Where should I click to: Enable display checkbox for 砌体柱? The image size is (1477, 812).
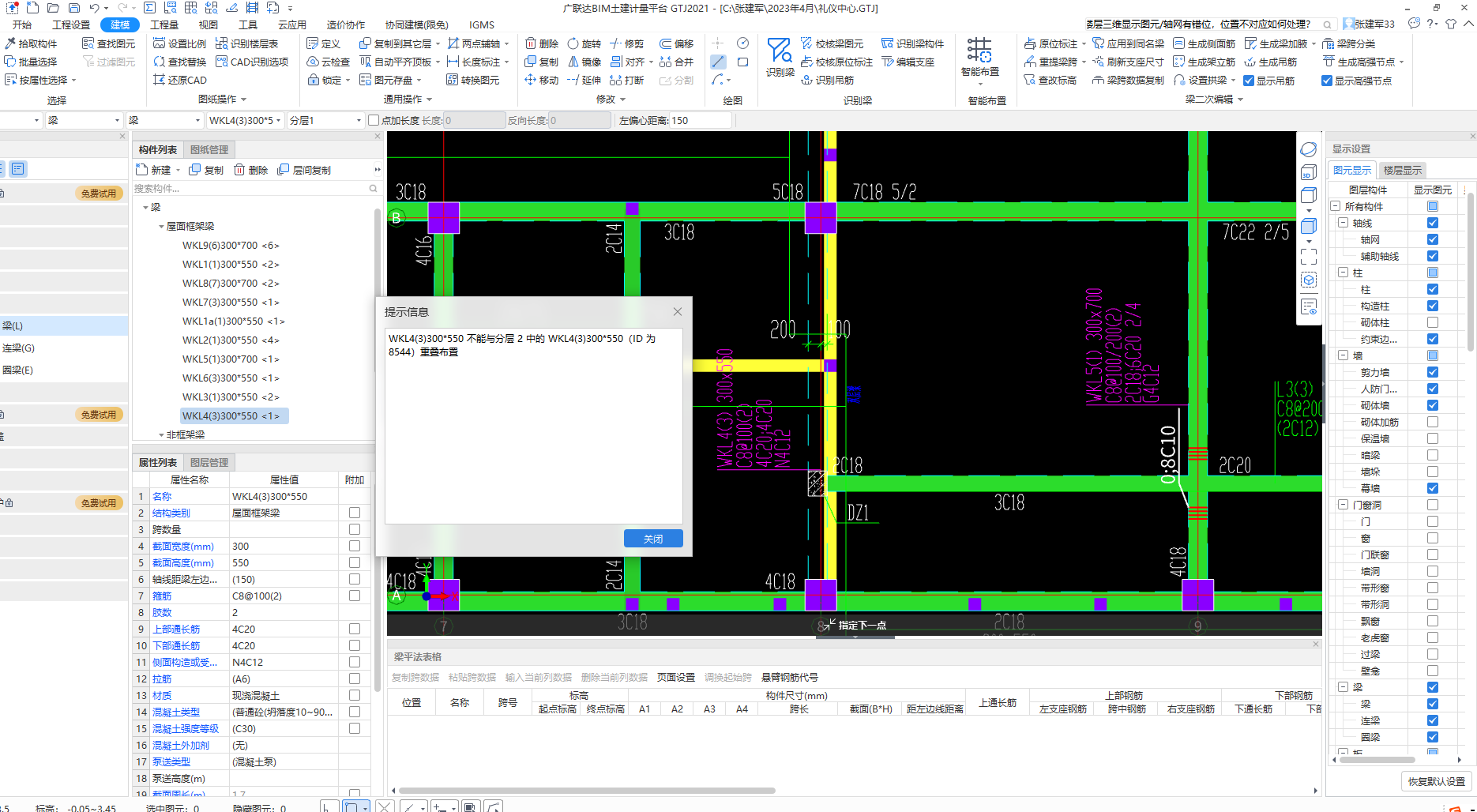(1433, 322)
